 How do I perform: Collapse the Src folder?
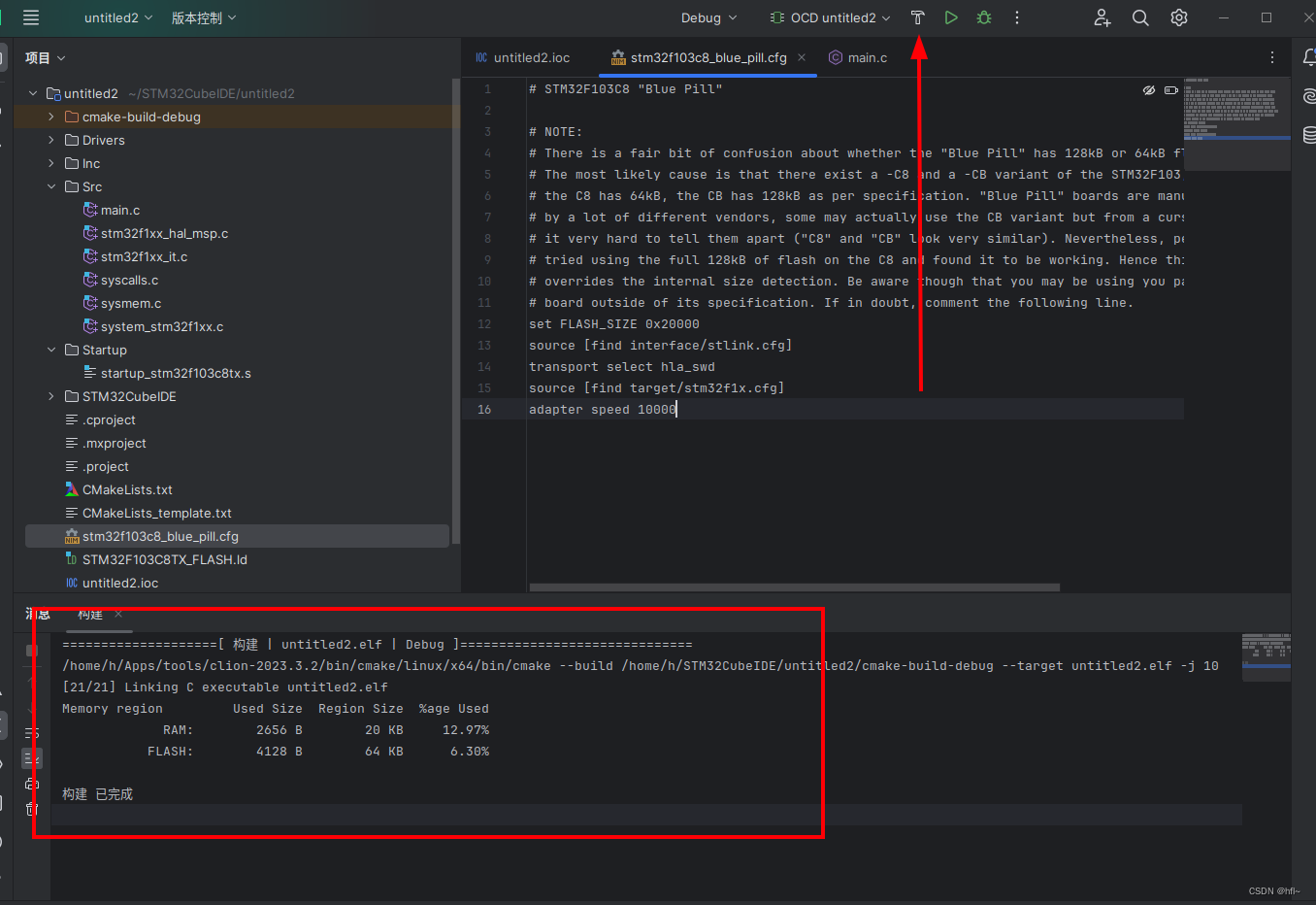(x=50, y=186)
